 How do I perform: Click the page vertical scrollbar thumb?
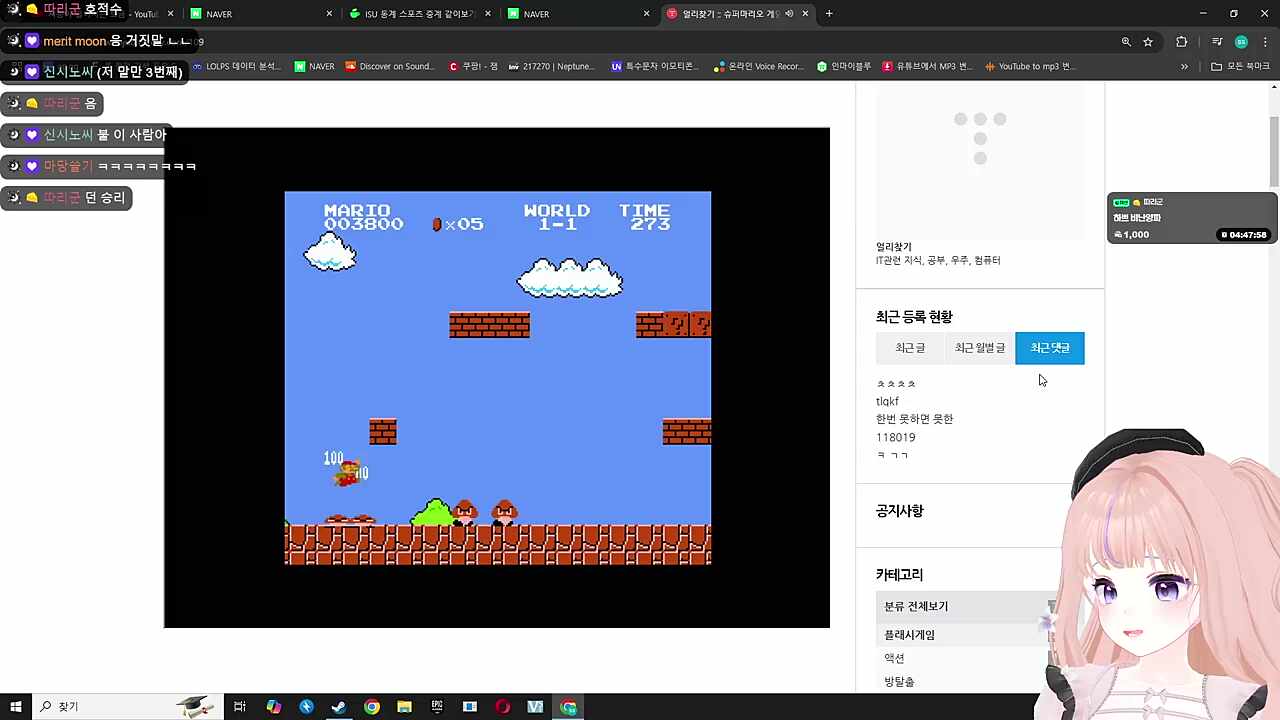tap(1274, 150)
